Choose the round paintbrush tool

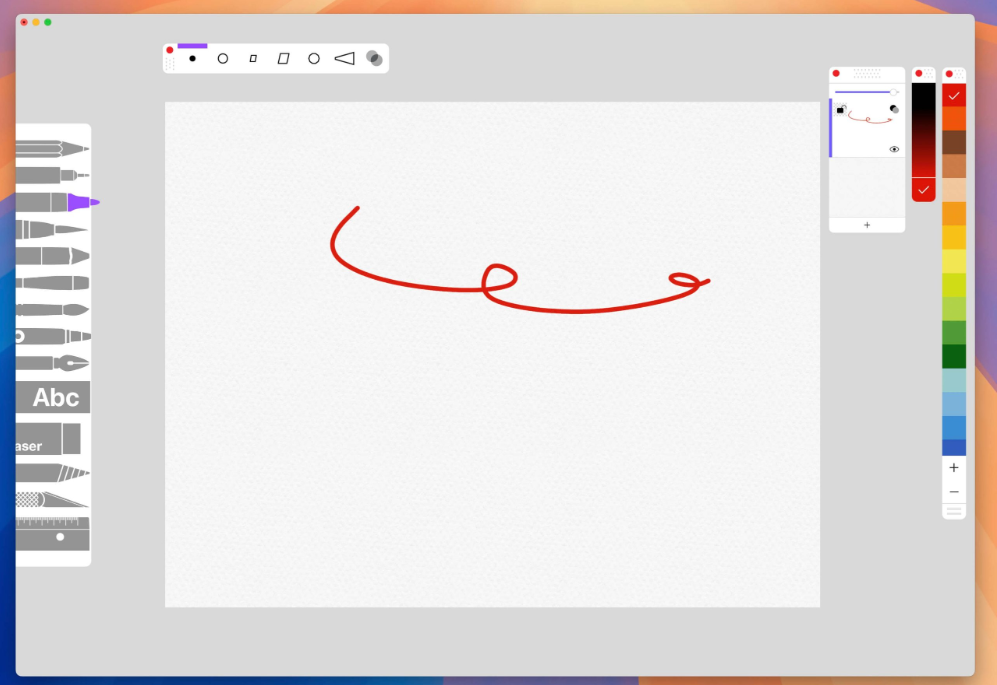click(52, 309)
